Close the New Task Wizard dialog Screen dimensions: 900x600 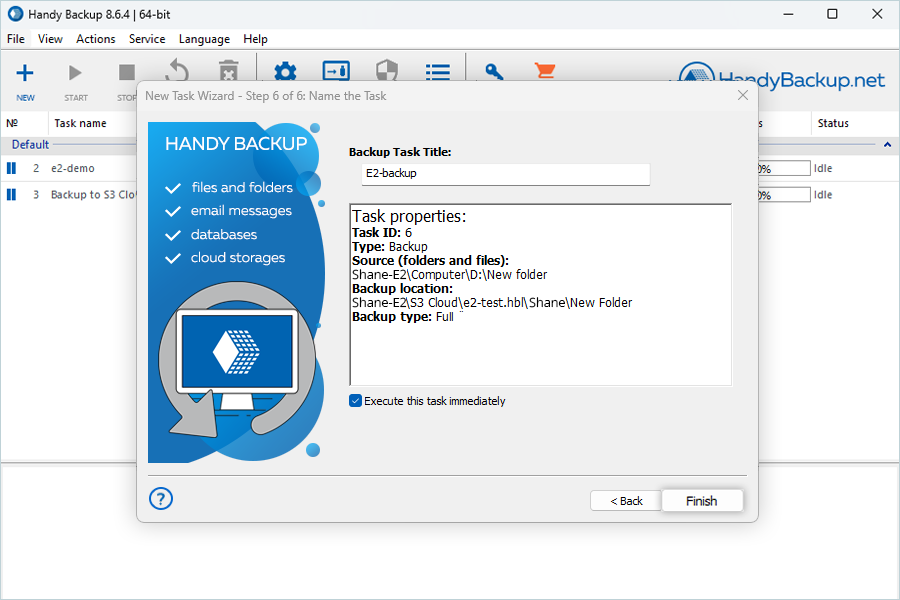[x=743, y=95]
